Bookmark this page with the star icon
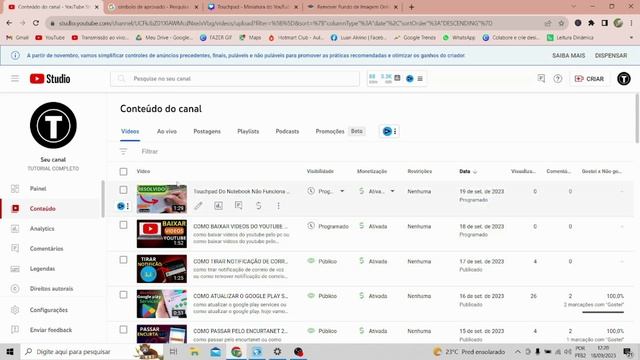The height and width of the screenshot is (360, 640). 561,23
